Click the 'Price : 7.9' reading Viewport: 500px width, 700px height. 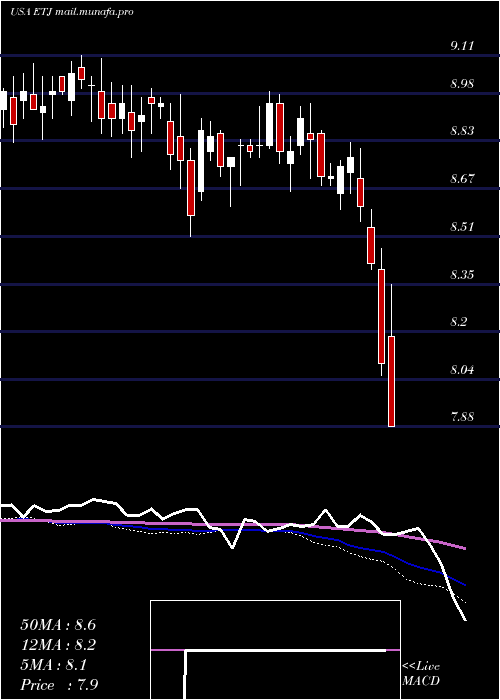pyautogui.click(x=59, y=684)
